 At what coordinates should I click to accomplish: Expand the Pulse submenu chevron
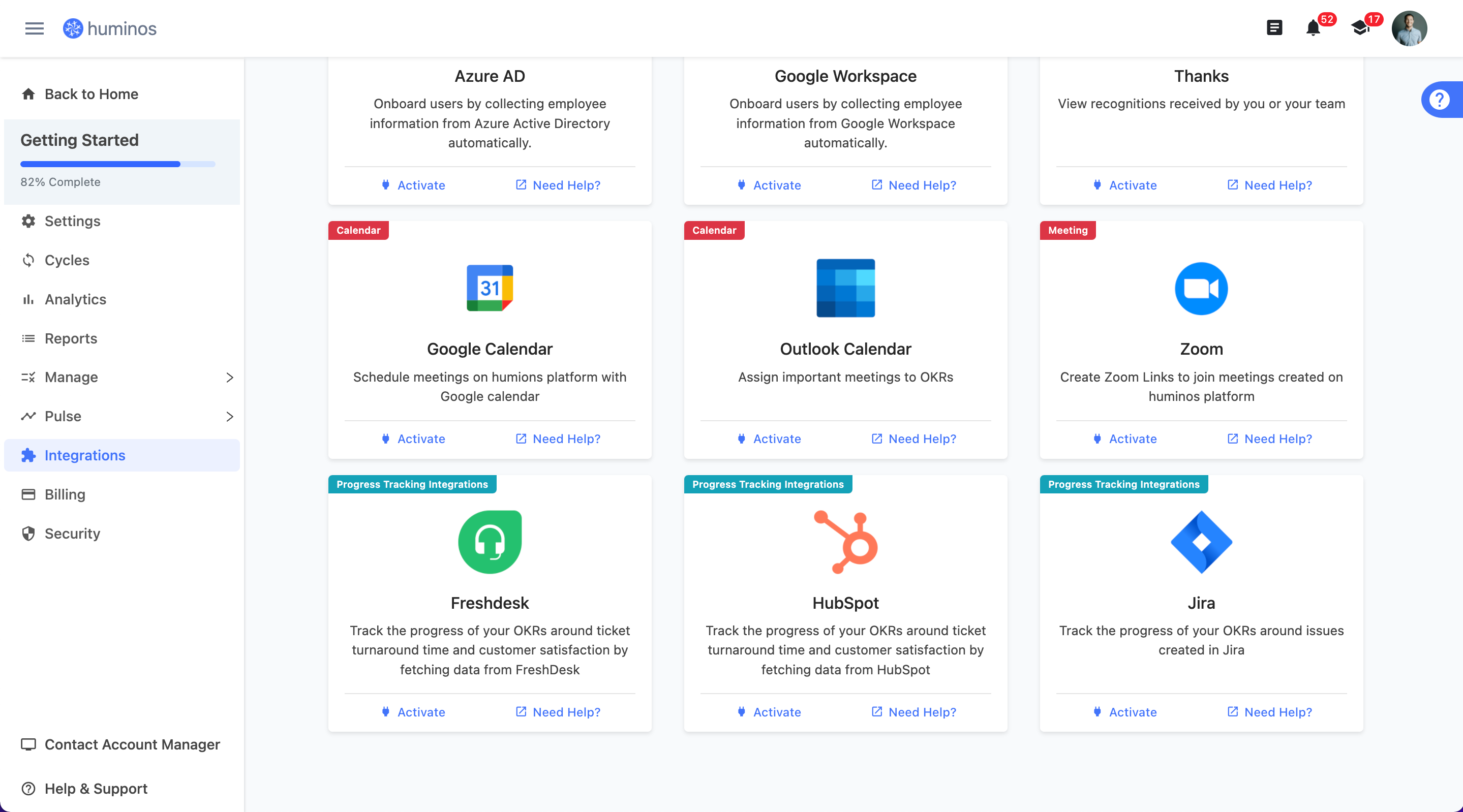pos(229,417)
